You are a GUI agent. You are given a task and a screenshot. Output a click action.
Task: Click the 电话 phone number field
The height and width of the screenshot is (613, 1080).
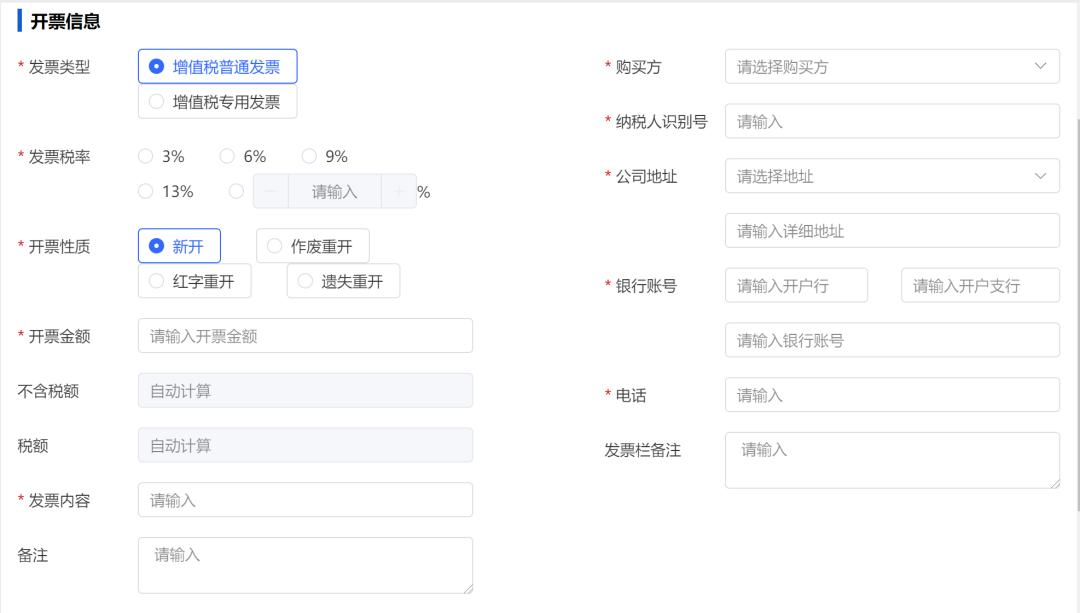891,394
